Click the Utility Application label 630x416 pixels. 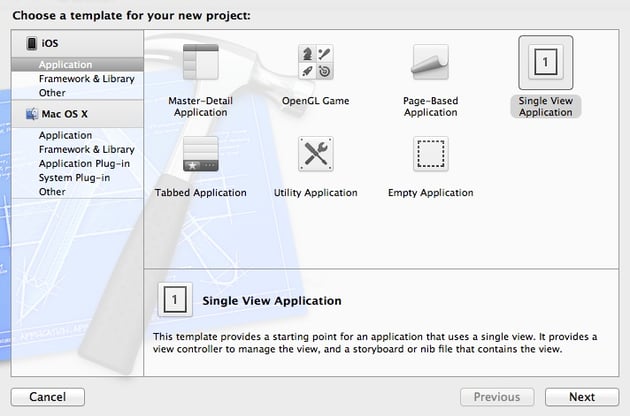[x=315, y=193]
